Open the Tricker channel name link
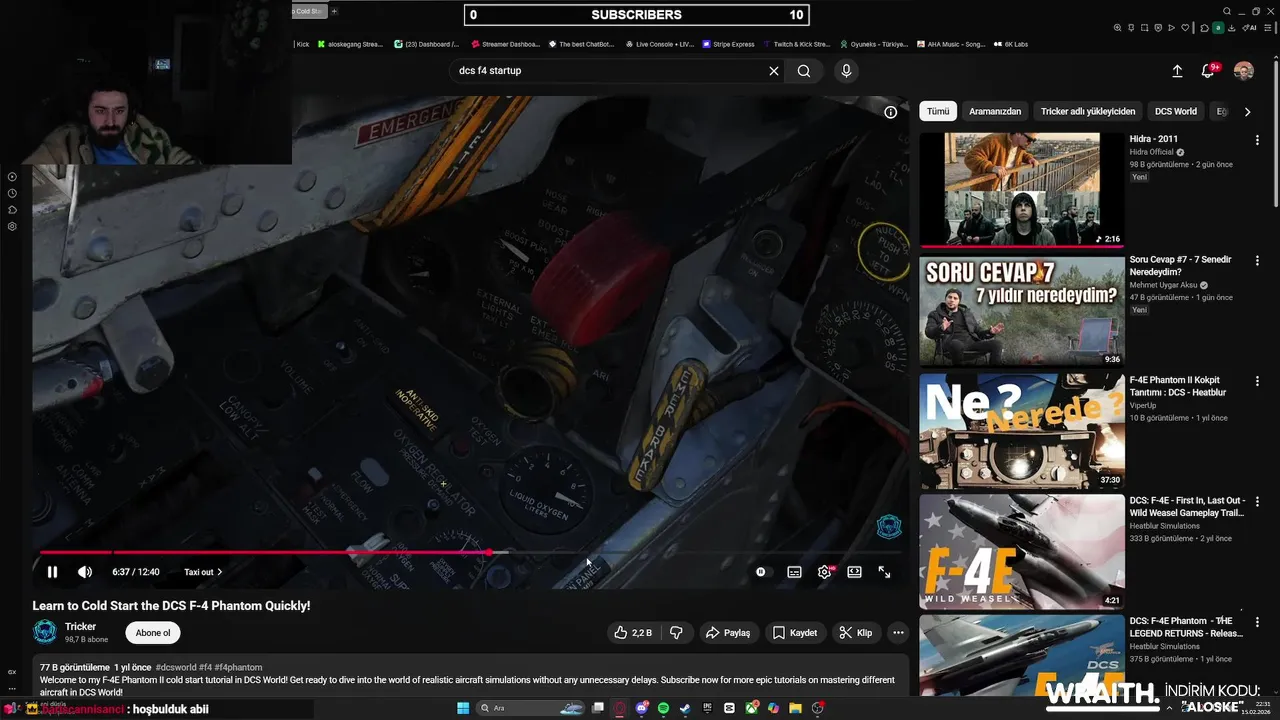Screen dimensions: 1280x720 [x=80, y=627]
